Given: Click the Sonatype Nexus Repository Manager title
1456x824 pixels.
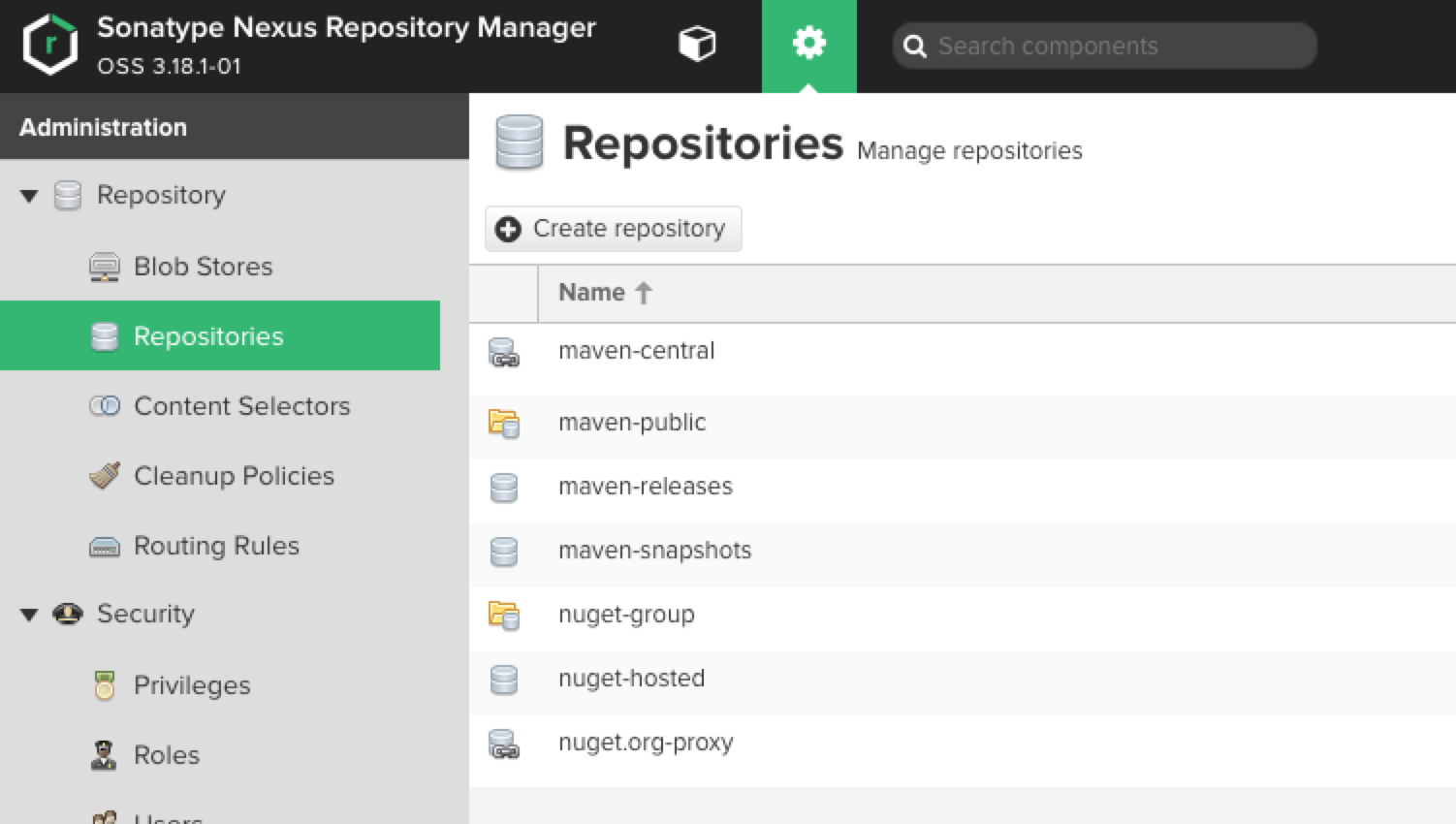Looking at the screenshot, I should [346, 28].
